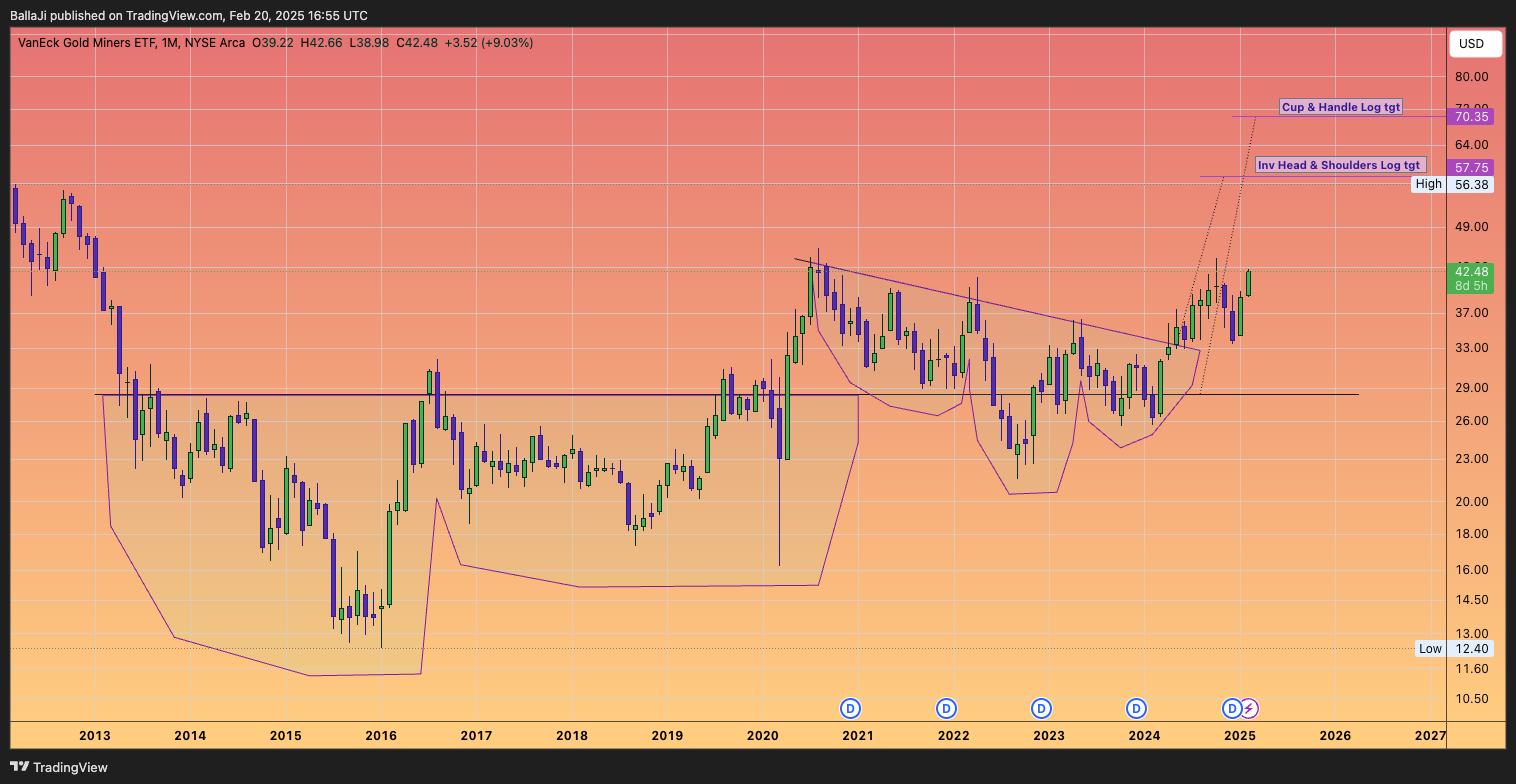Click the dividend D marker near 2022
This screenshot has width=1516, height=784.
point(946,709)
